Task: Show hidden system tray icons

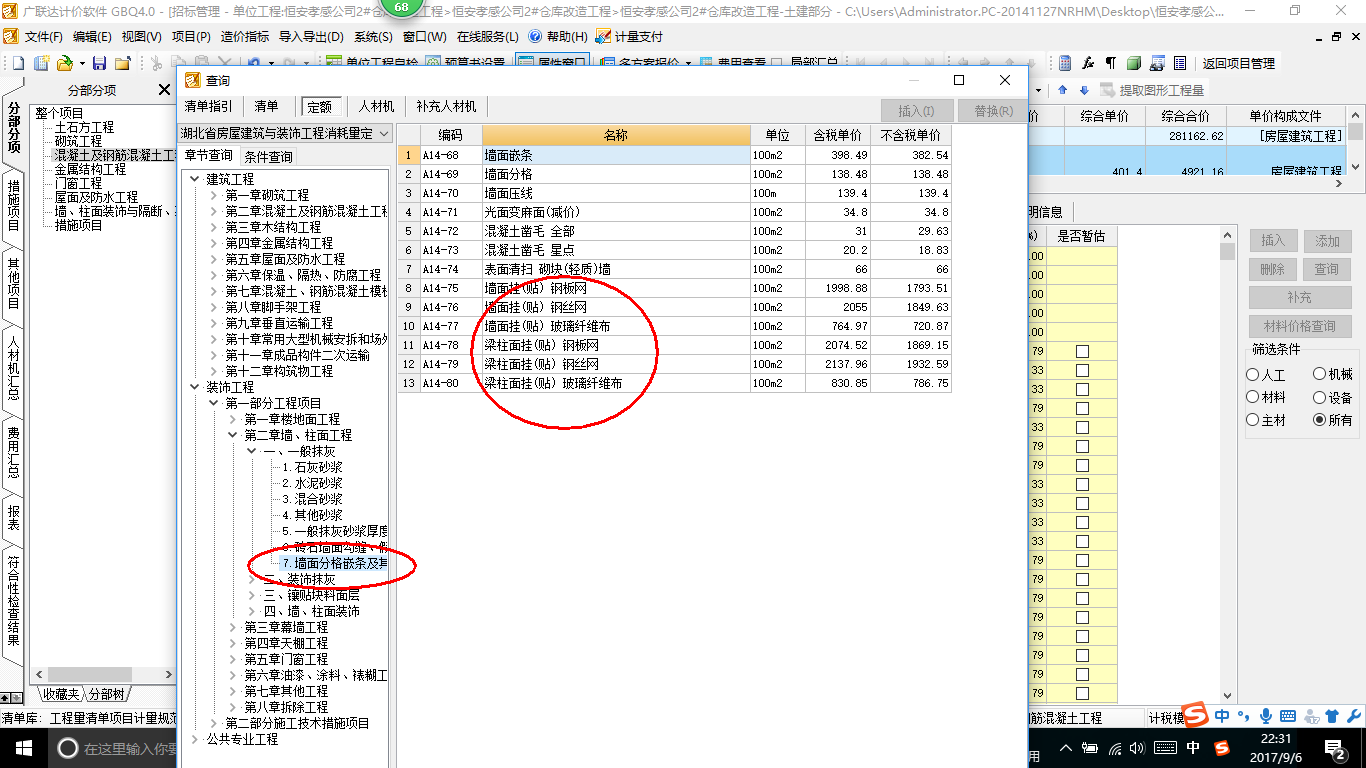Action: (1067, 748)
